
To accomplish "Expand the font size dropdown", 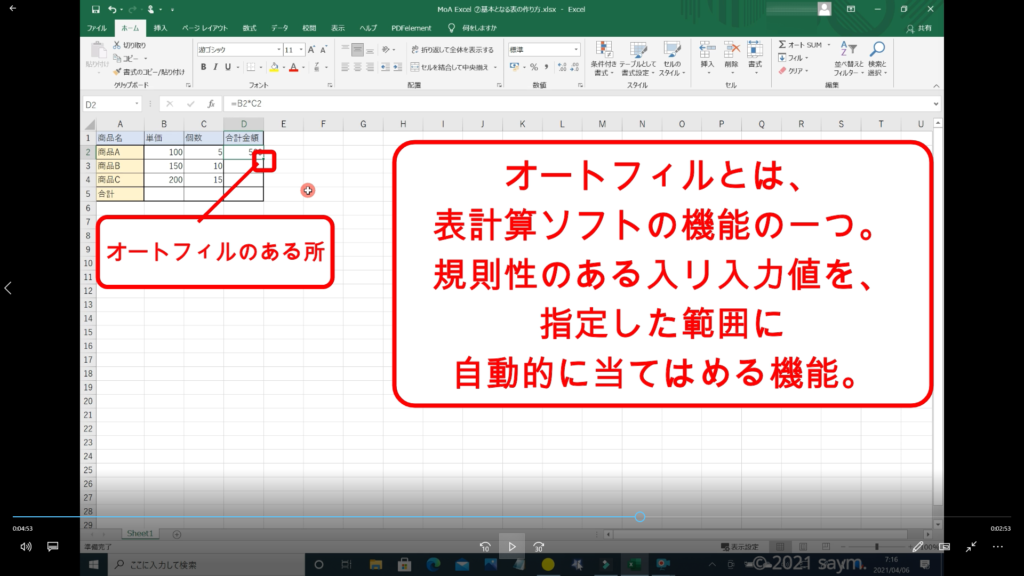I will (300, 49).
